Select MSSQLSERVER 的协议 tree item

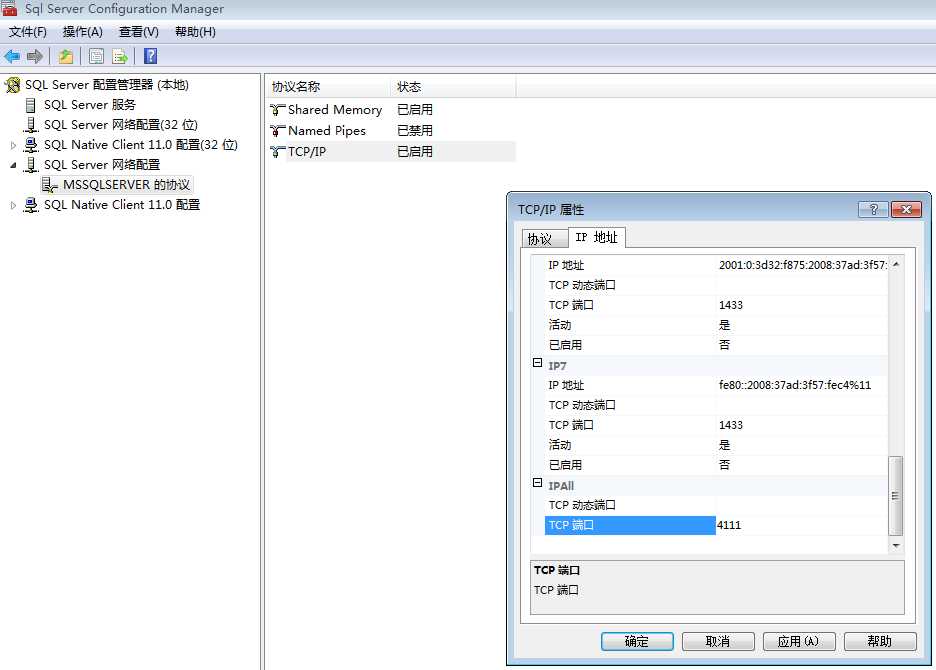[x=127, y=185]
